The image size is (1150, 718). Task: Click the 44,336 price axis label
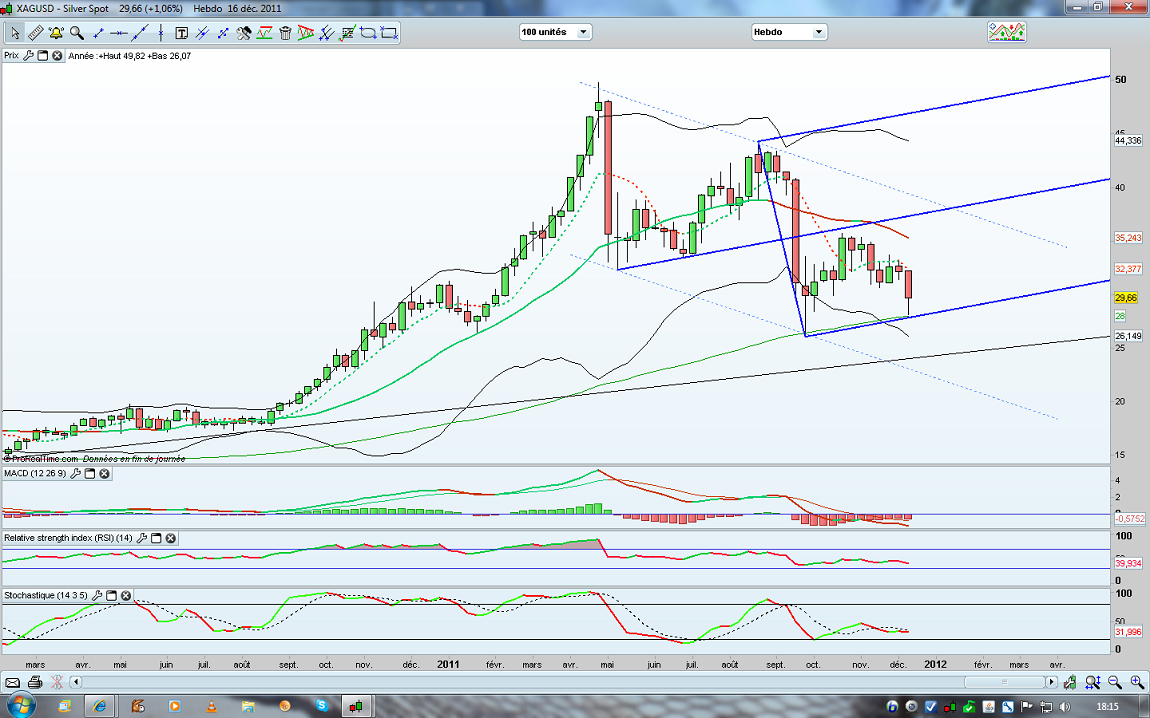tap(1128, 141)
